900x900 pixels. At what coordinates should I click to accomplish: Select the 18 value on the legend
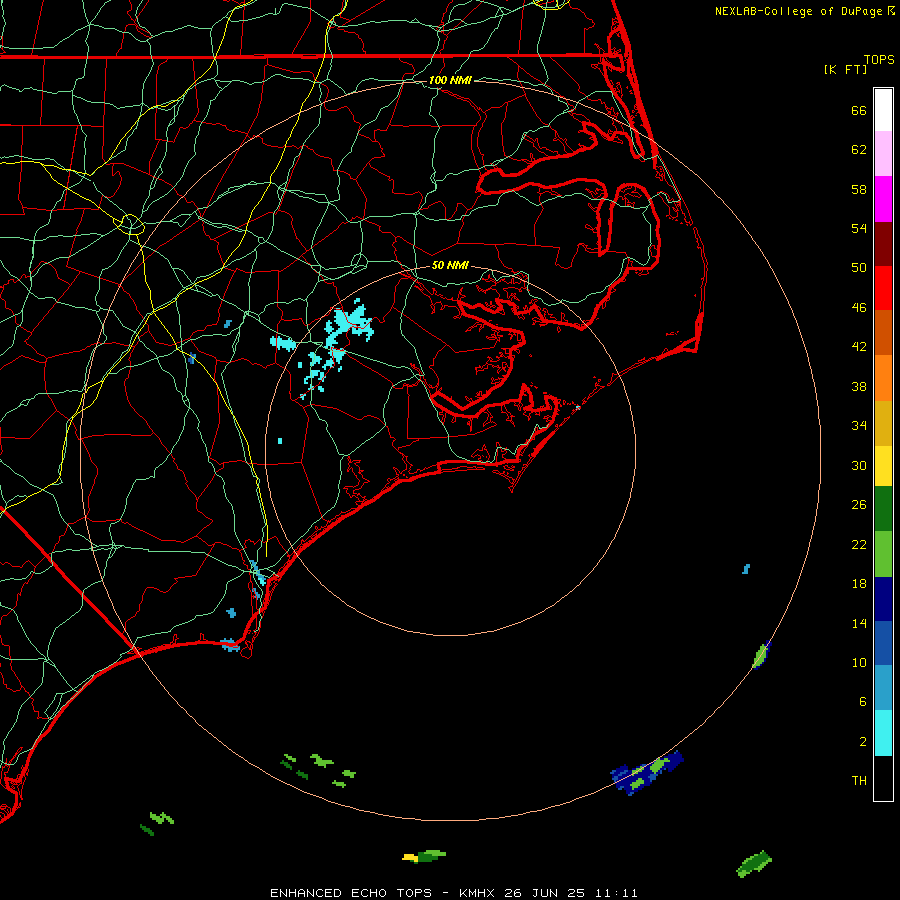click(859, 584)
